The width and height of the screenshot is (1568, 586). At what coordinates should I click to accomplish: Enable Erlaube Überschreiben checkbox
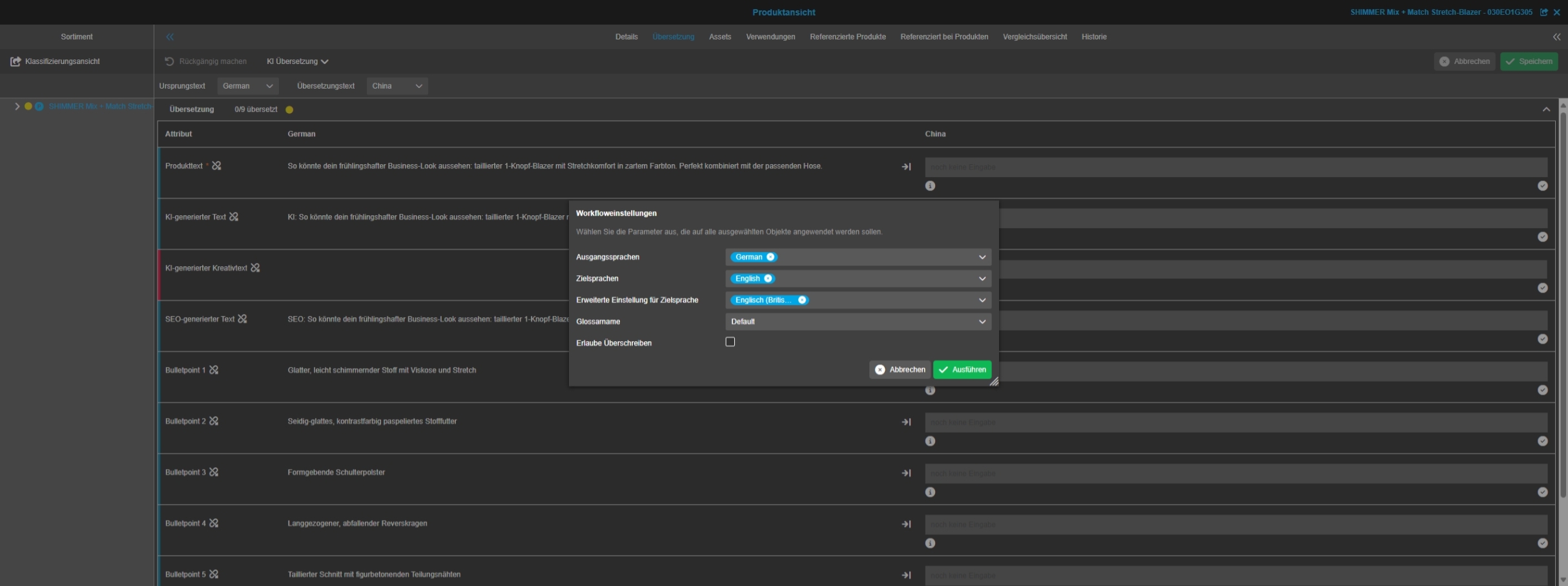click(x=730, y=342)
